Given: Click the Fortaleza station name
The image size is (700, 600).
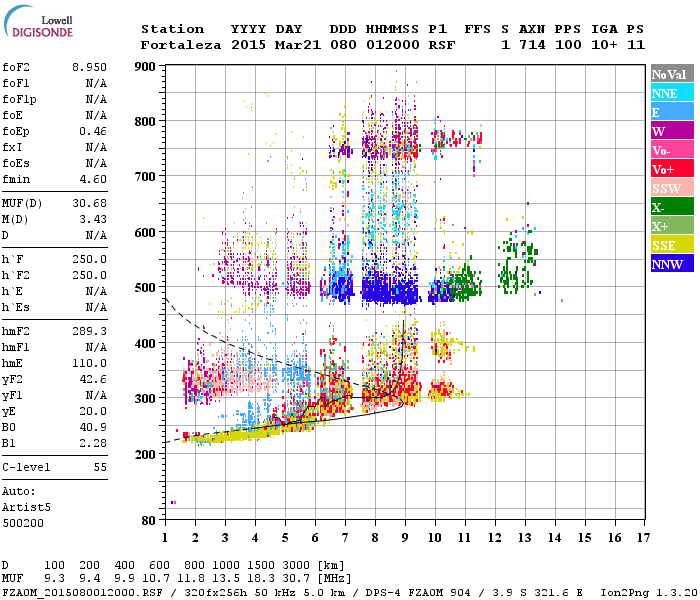Looking at the screenshot, I should (x=181, y=45).
